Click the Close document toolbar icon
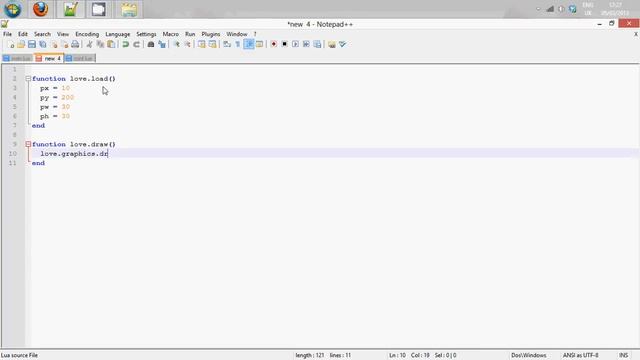 pyautogui.click(x=53, y=44)
